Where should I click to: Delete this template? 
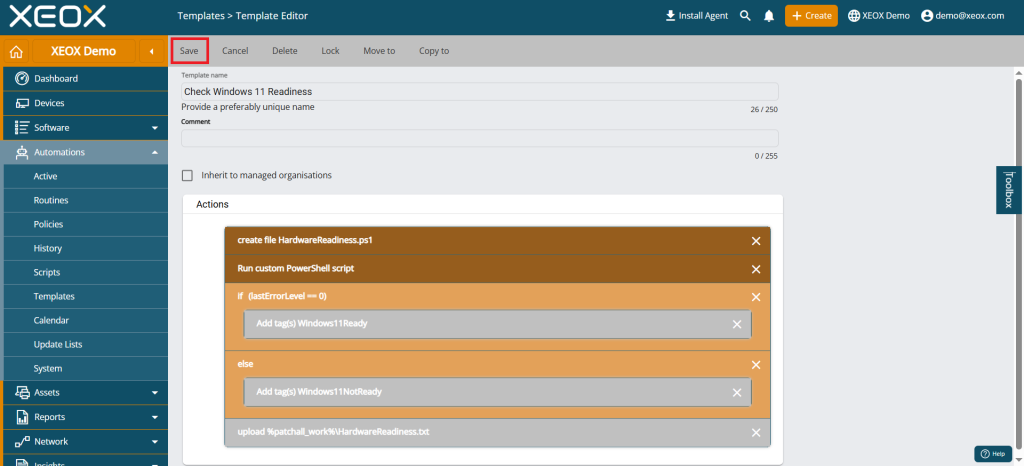point(285,51)
